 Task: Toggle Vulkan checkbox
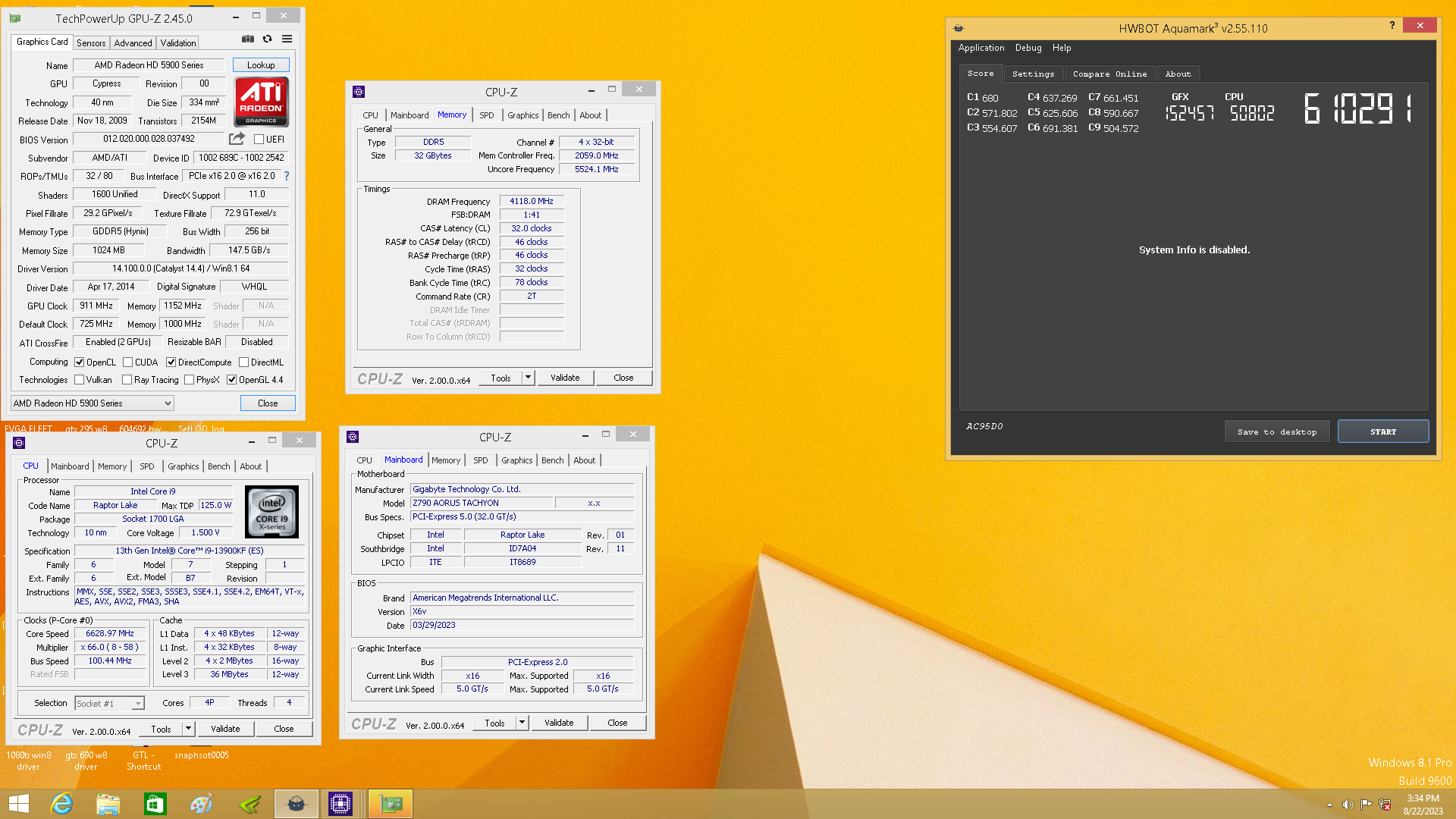[79, 380]
